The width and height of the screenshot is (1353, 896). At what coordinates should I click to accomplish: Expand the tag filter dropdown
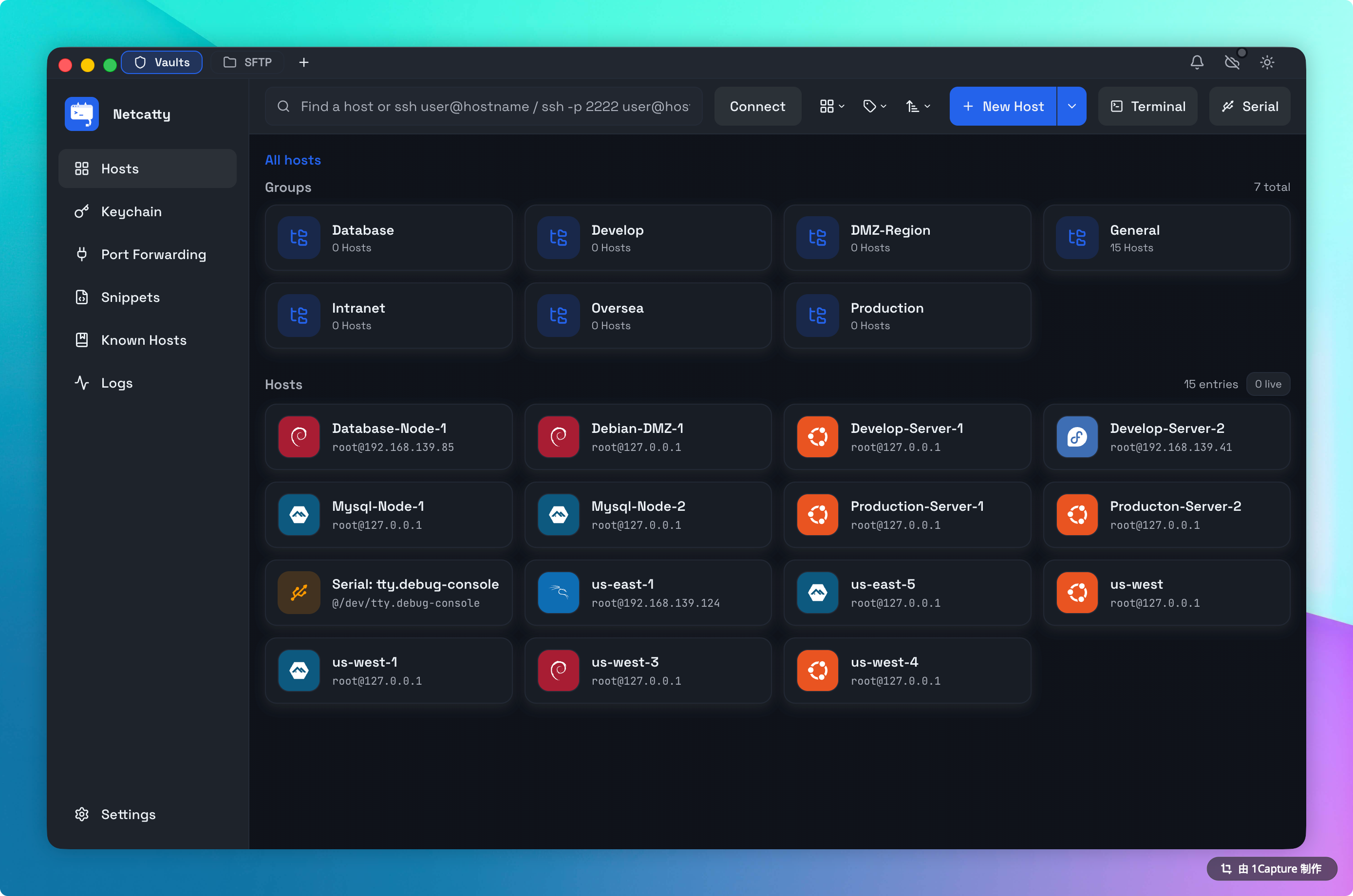[875, 106]
